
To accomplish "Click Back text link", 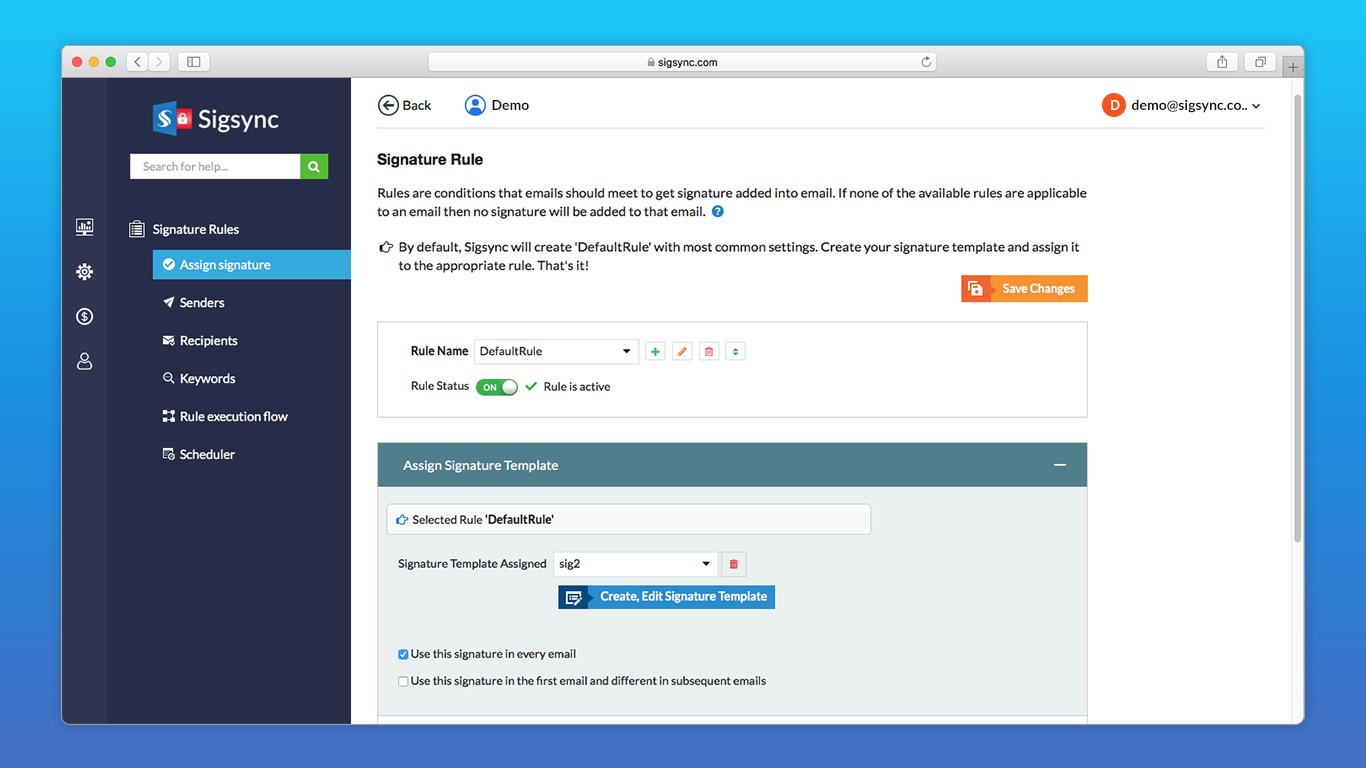I will tap(417, 105).
